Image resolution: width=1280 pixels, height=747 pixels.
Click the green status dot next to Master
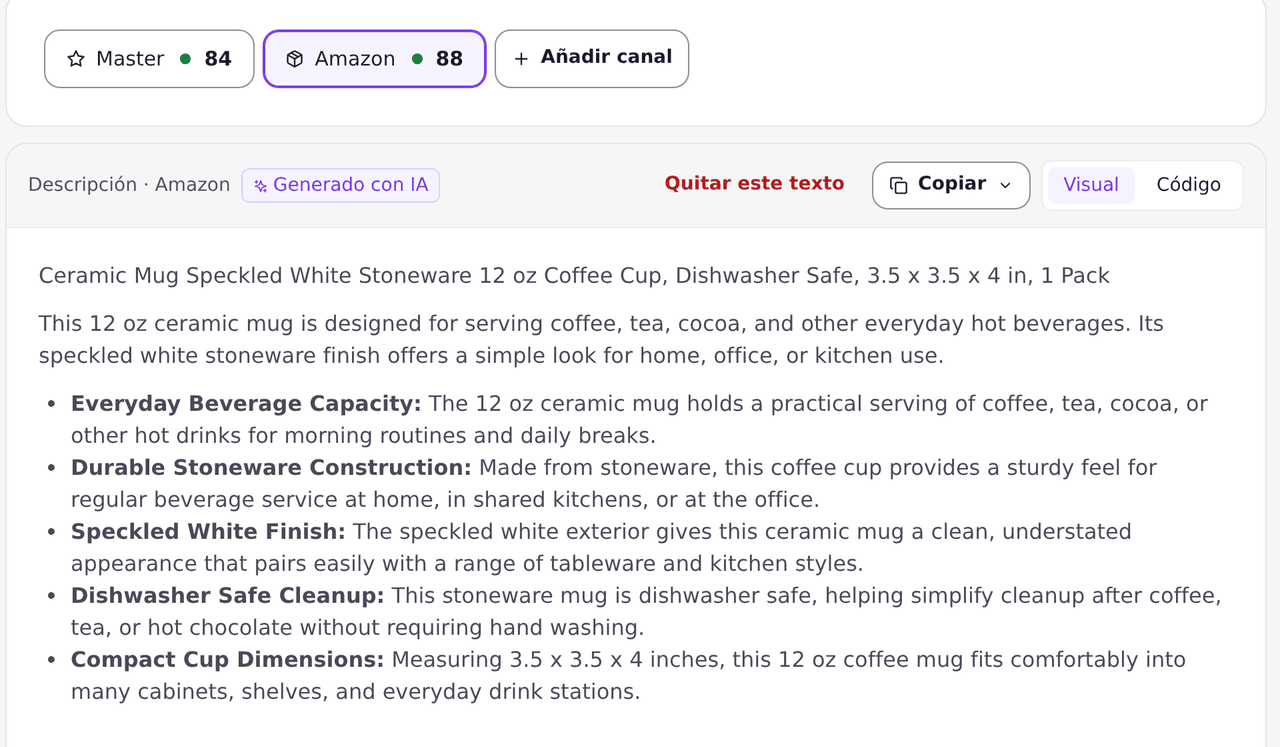185,59
